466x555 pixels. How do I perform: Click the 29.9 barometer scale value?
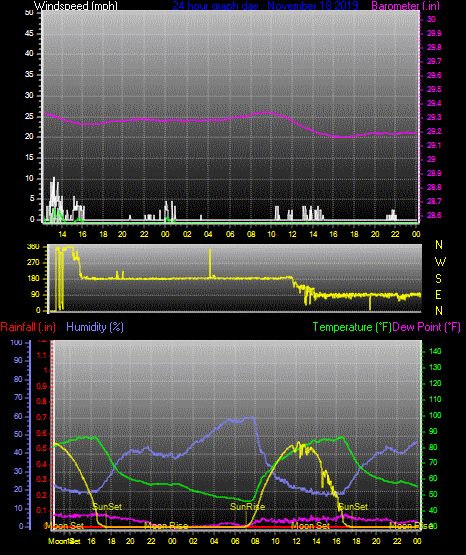coord(434,33)
